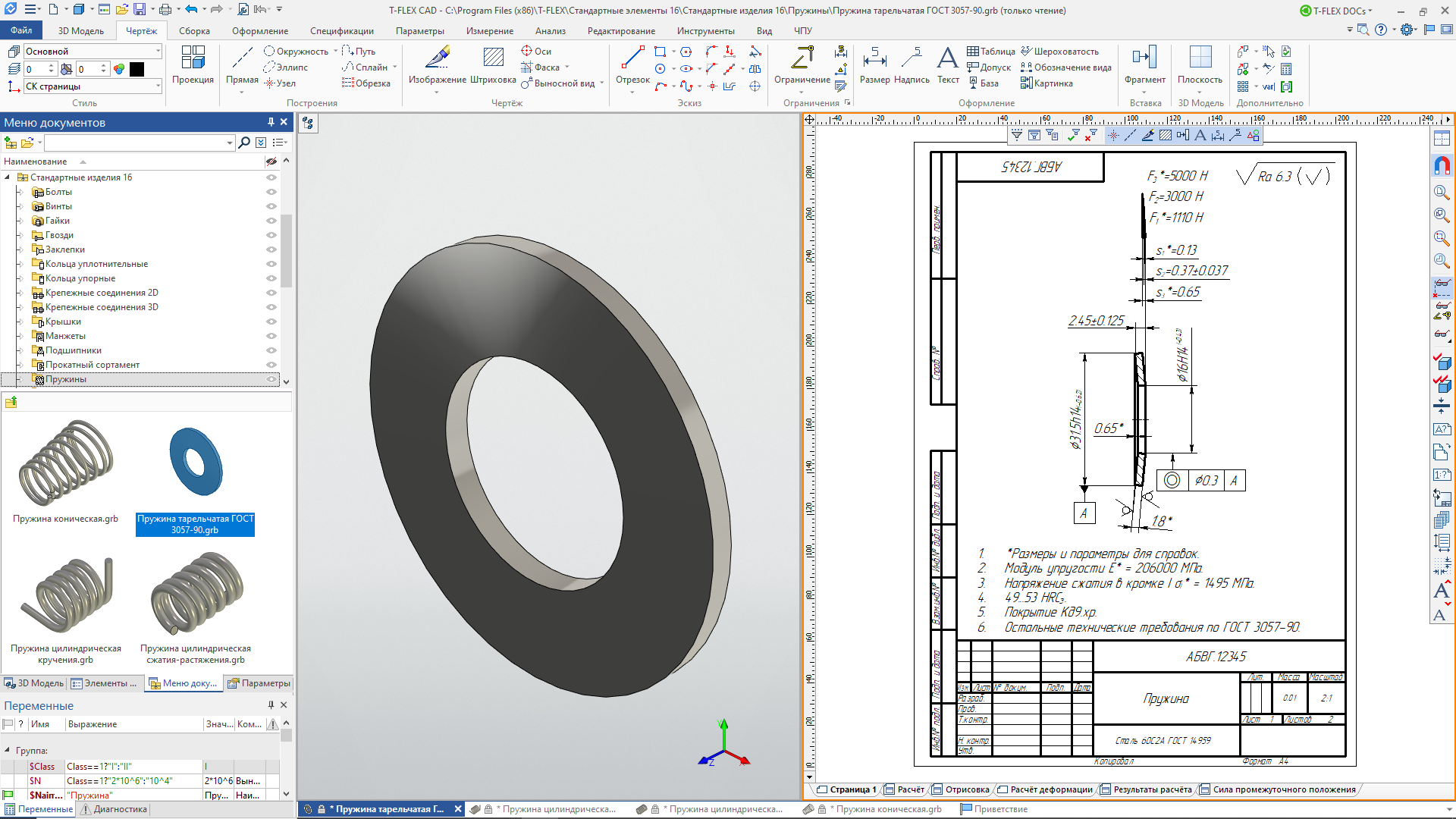
Task: Collapse the Группа variables group
Action: coord(8,750)
